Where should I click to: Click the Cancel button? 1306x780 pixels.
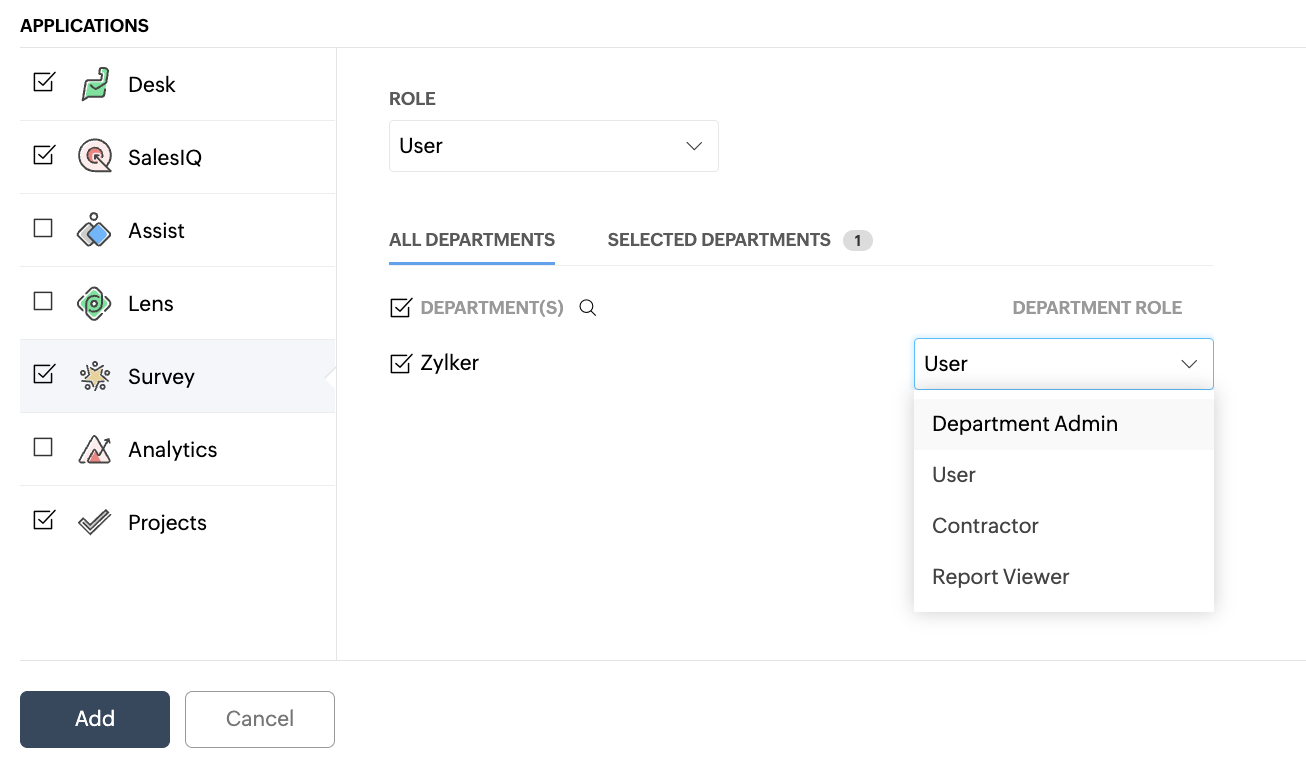click(x=259, y=719)
